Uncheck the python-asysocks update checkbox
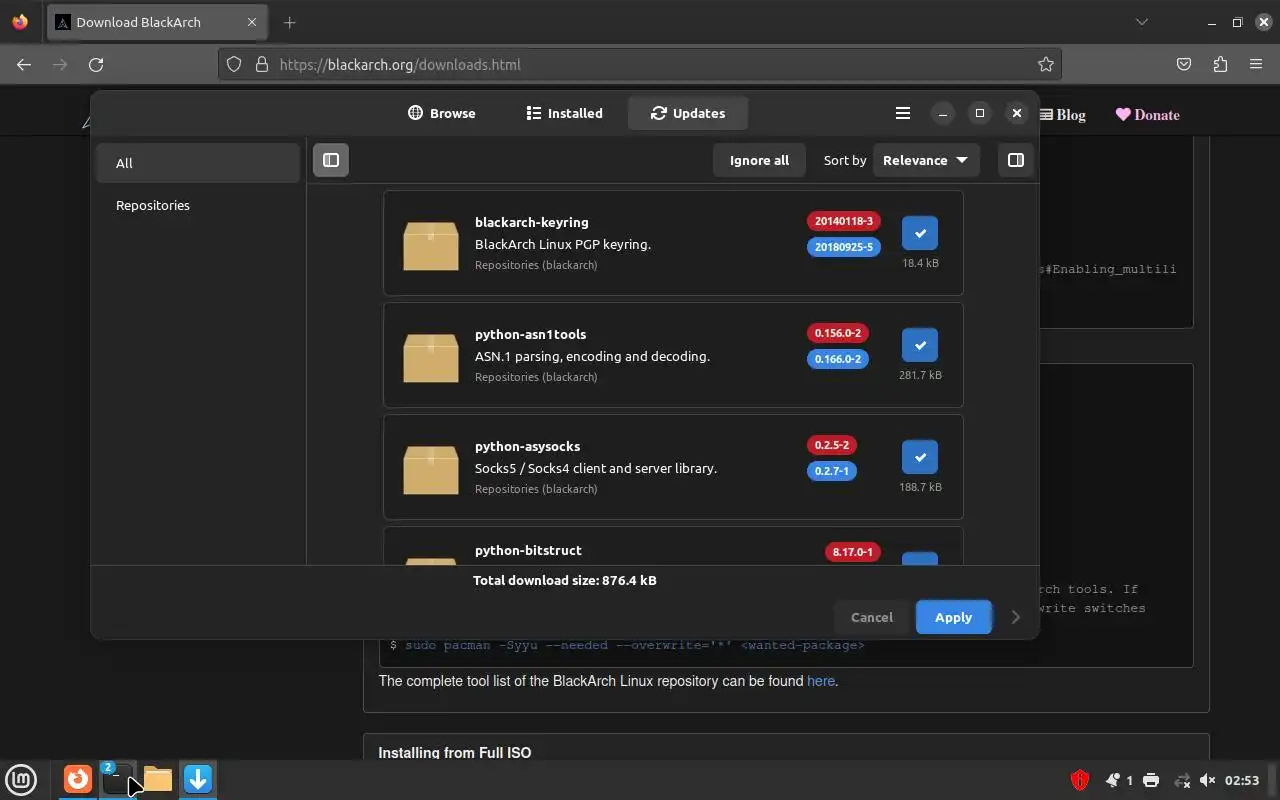 coord(920,457)
